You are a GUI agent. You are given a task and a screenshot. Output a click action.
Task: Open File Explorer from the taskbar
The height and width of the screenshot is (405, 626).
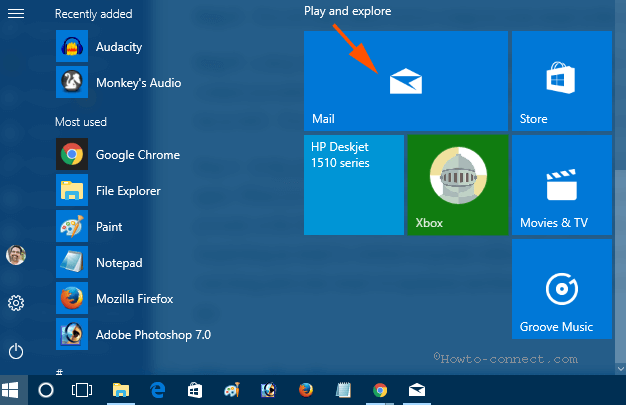[121, 390]
